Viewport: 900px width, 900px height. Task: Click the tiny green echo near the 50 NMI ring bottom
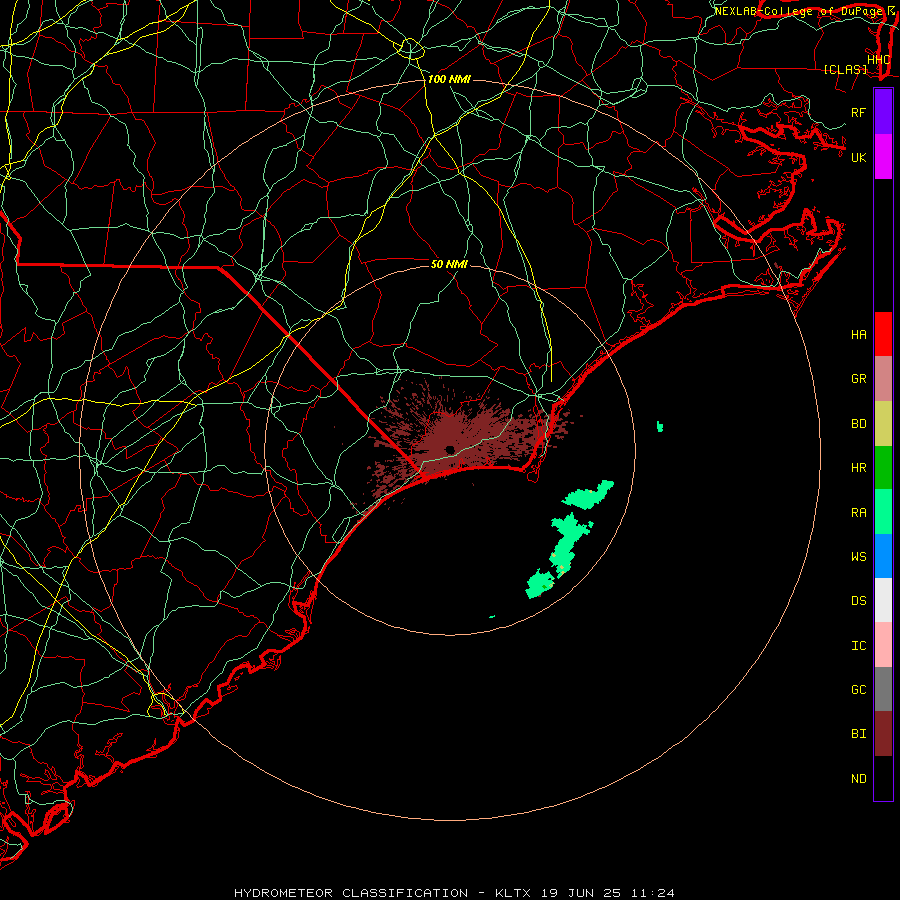click(x=492, y=617)
